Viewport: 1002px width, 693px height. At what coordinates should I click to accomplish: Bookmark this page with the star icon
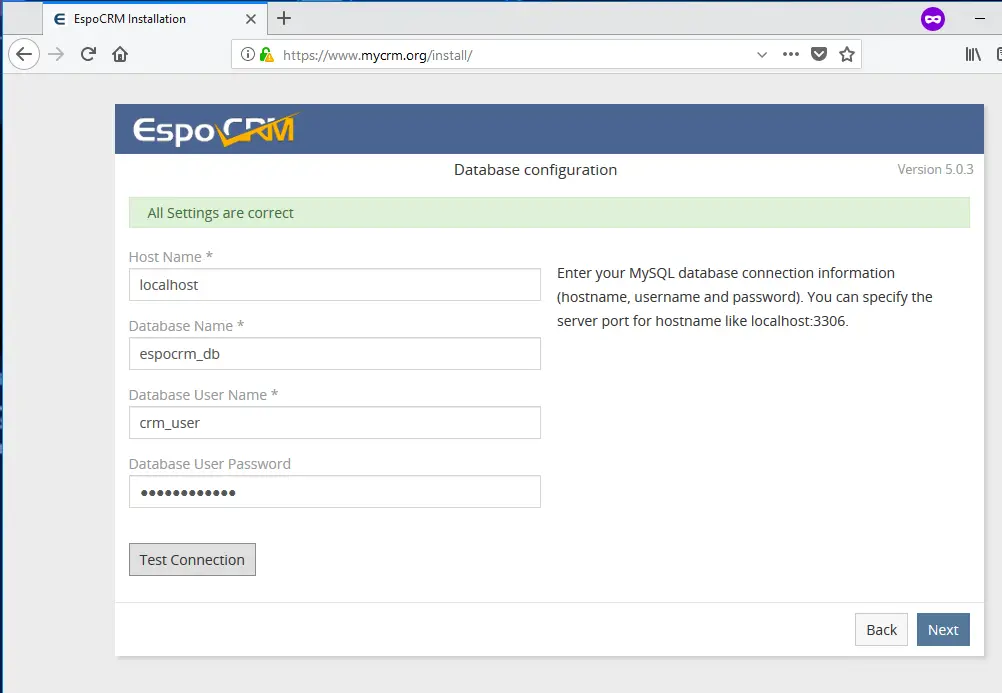(847, 55)
